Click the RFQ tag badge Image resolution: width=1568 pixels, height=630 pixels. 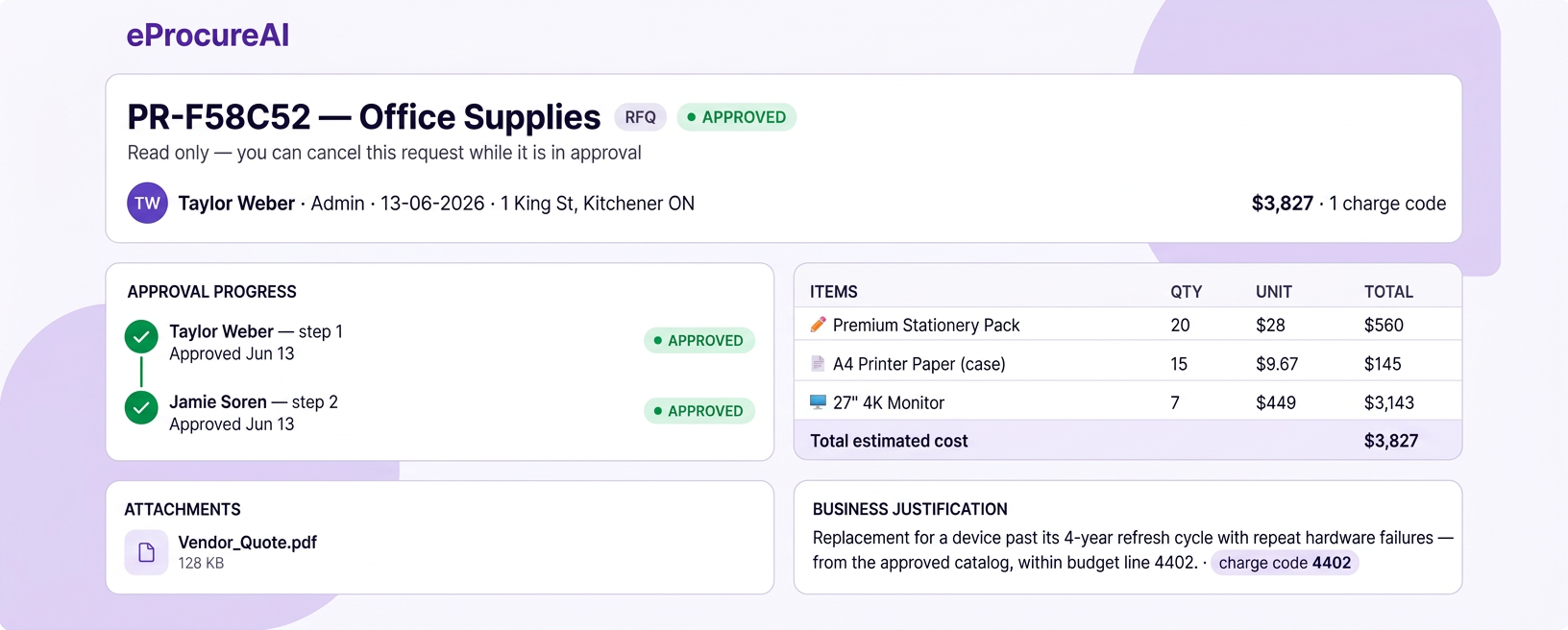point(640,117)
